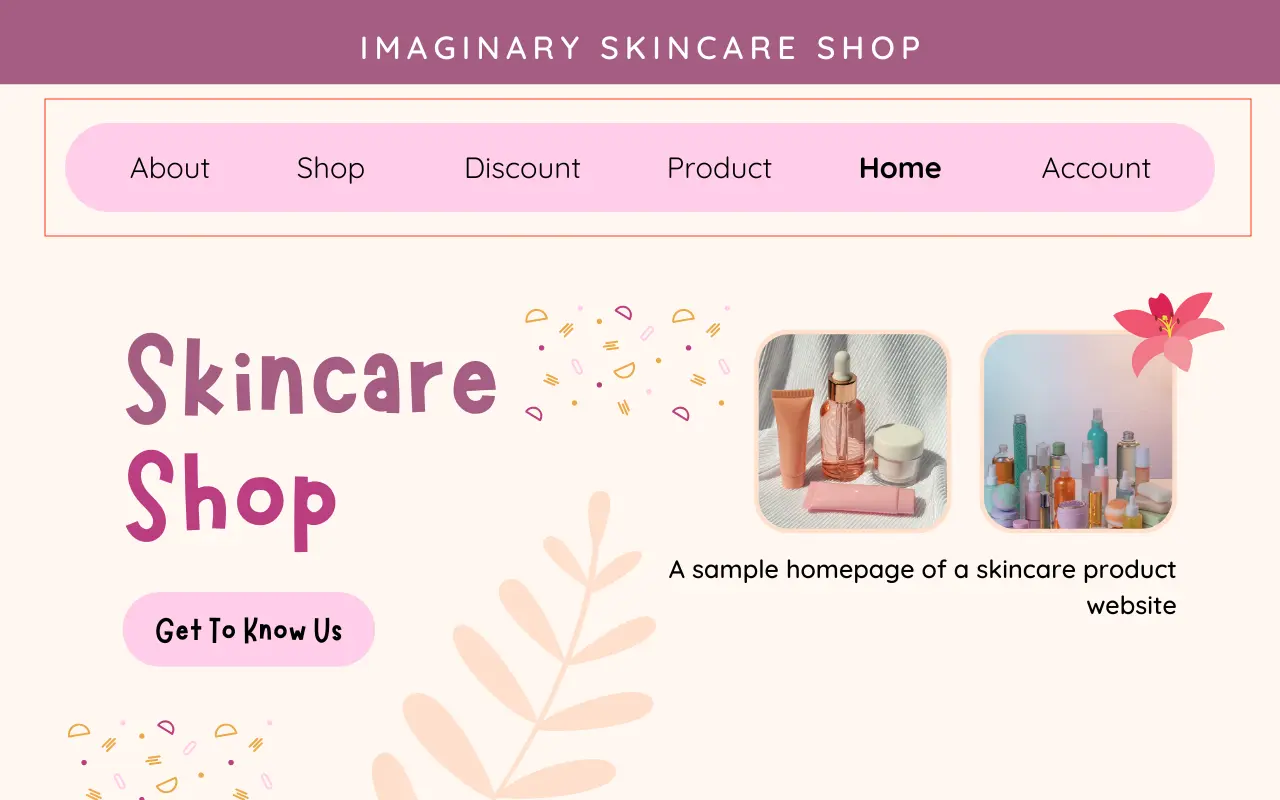
Task: Open the Product page link
Action: pyautogui.click(x=719, y=168)
